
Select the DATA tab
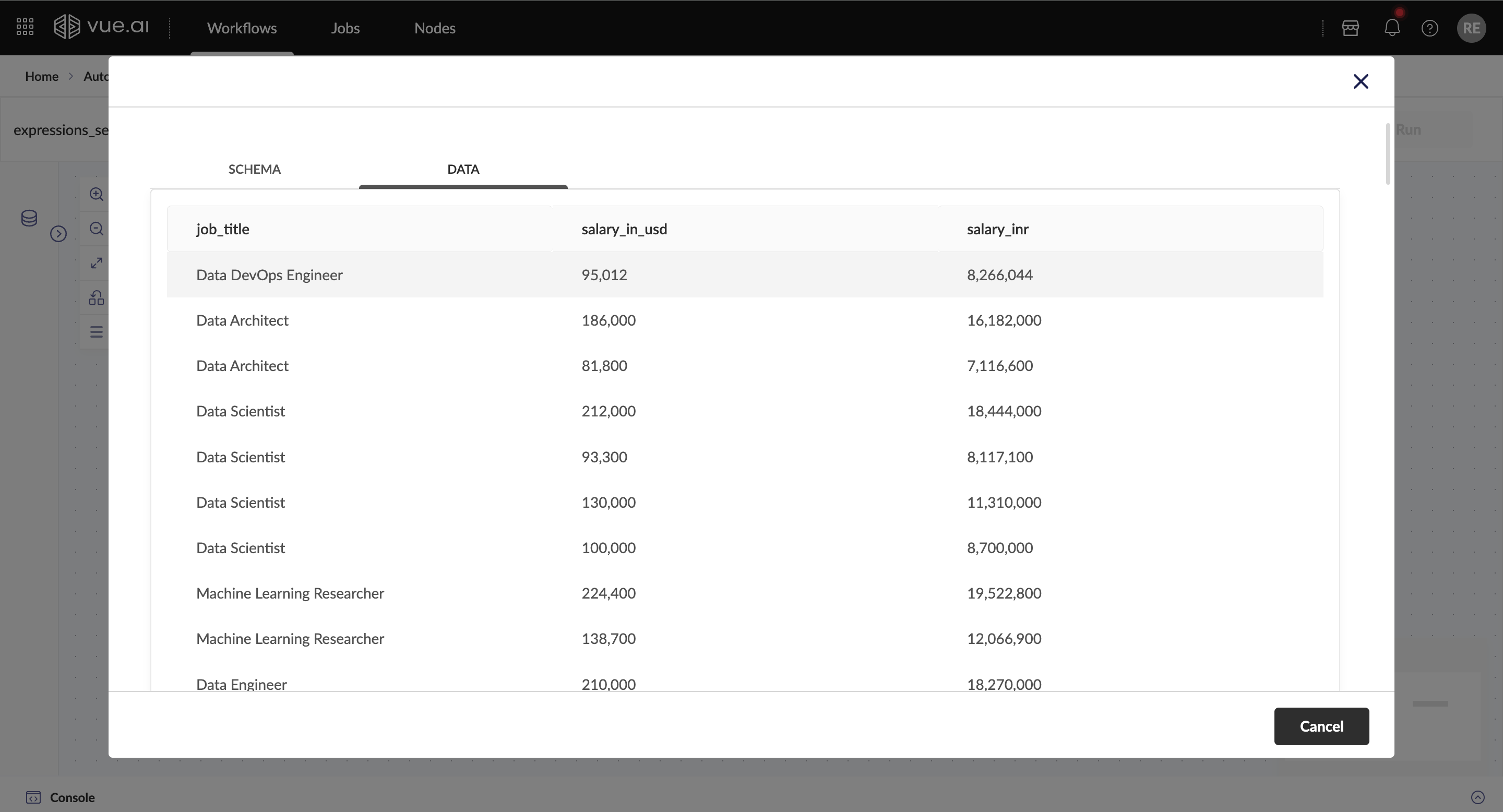(463, 169)
